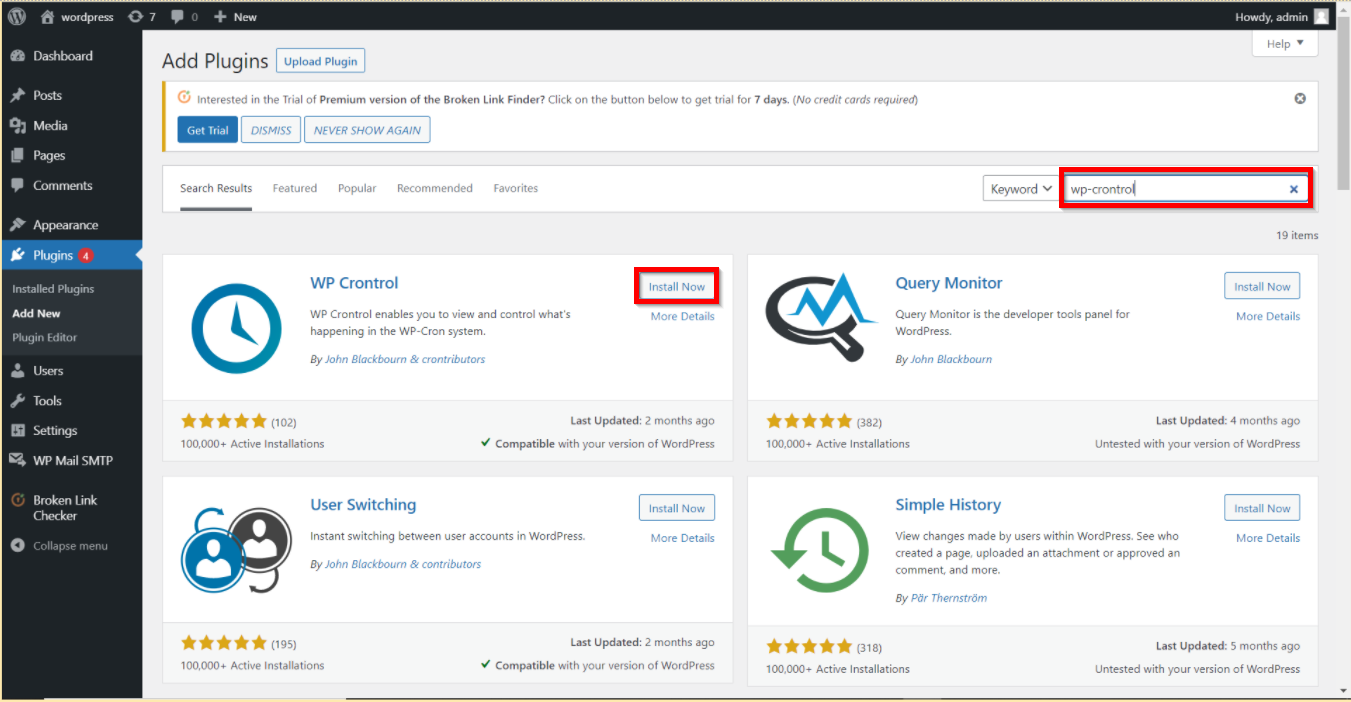Expand the Help tab
Viewport: 1351px width, 702px height.
tap(1285, 44)
